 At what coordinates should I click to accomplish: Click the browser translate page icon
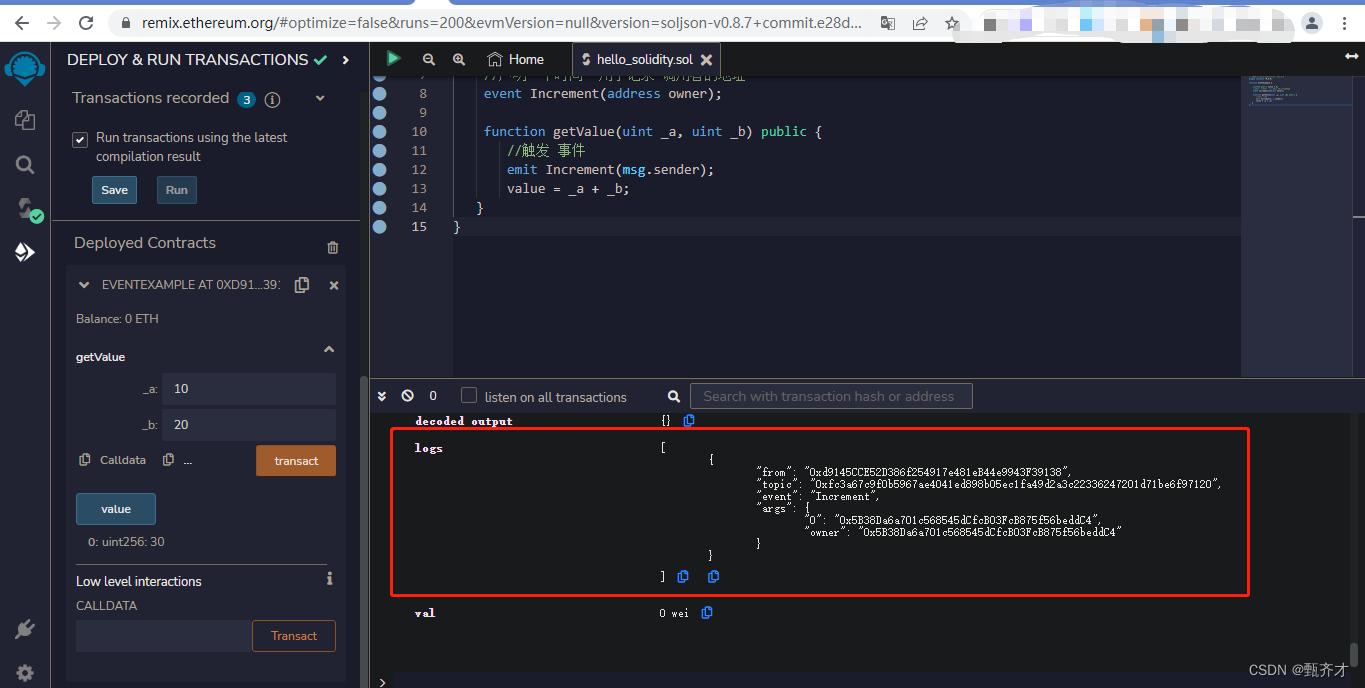888,23
